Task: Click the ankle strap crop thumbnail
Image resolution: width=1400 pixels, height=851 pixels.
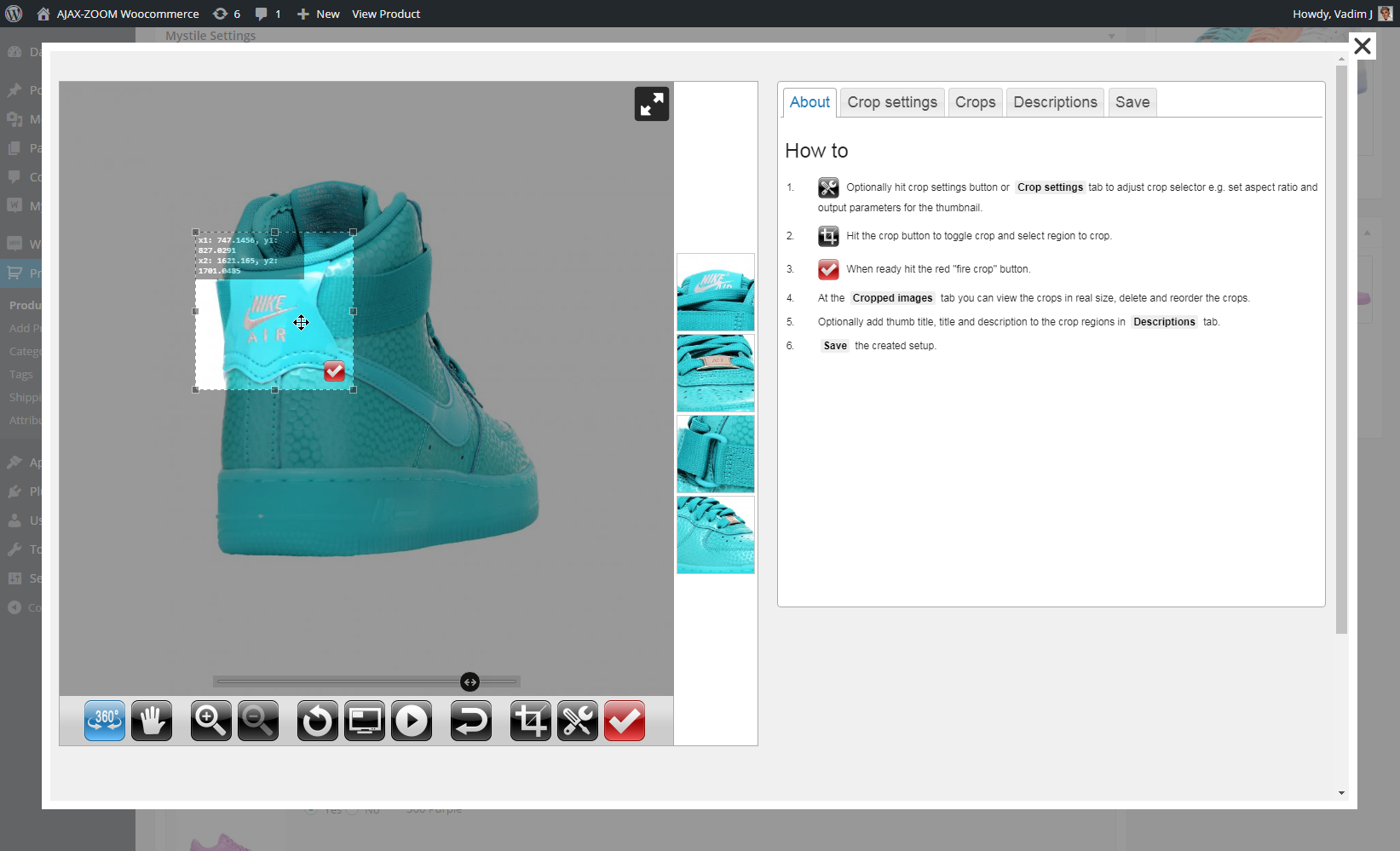Action: tap(716, 454)
